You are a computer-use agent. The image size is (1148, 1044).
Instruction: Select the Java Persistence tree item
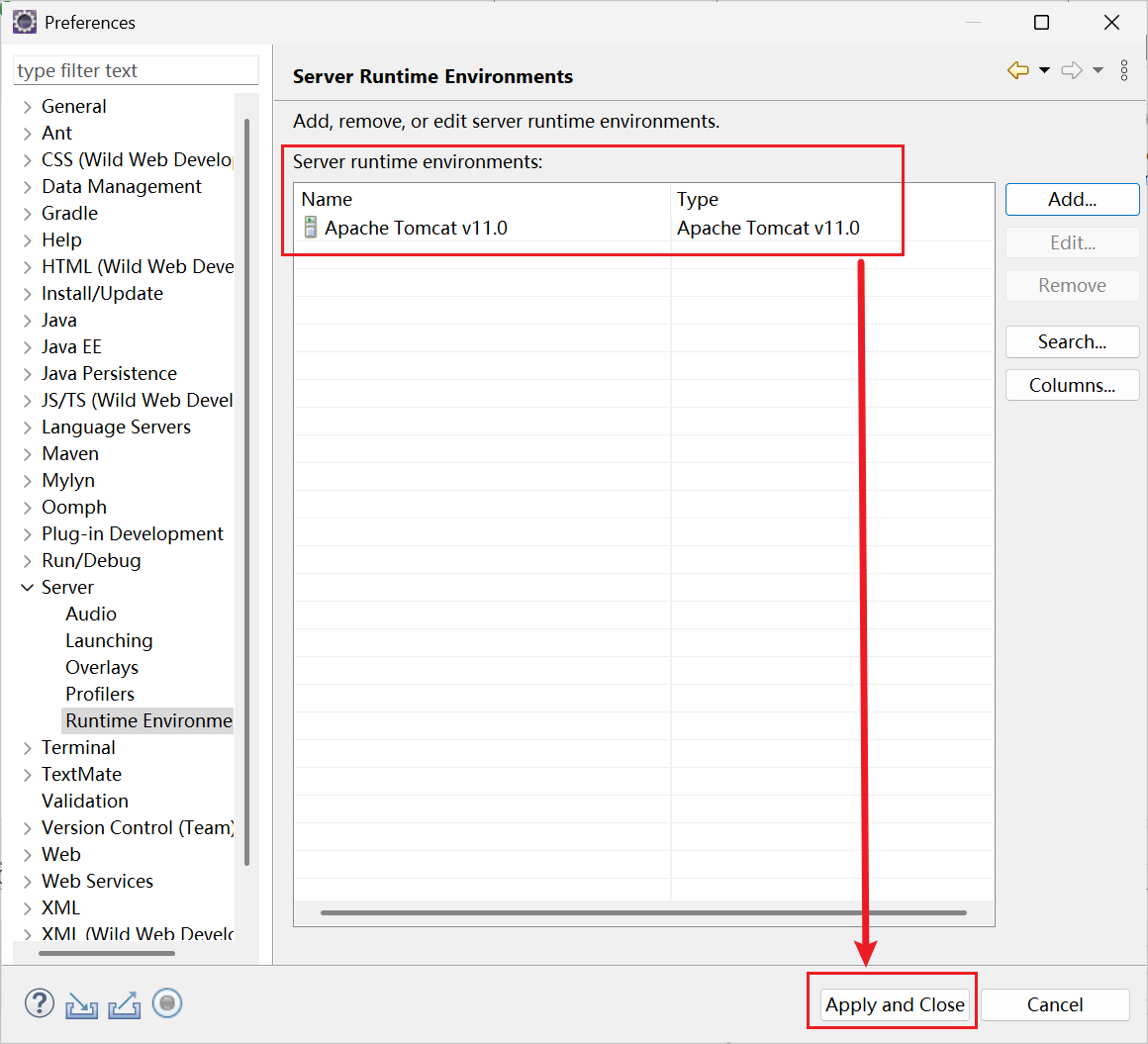[x=109, y=373]
